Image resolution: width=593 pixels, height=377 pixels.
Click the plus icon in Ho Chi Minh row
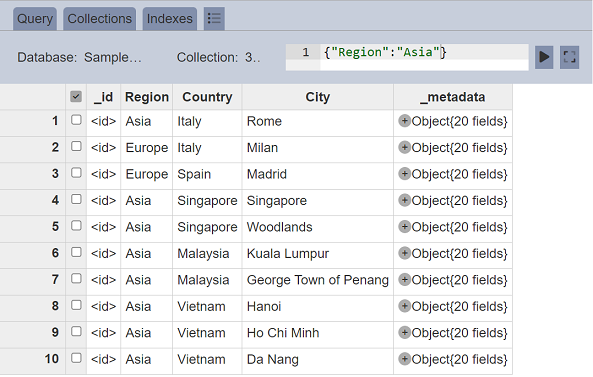(x=404, y=333)
